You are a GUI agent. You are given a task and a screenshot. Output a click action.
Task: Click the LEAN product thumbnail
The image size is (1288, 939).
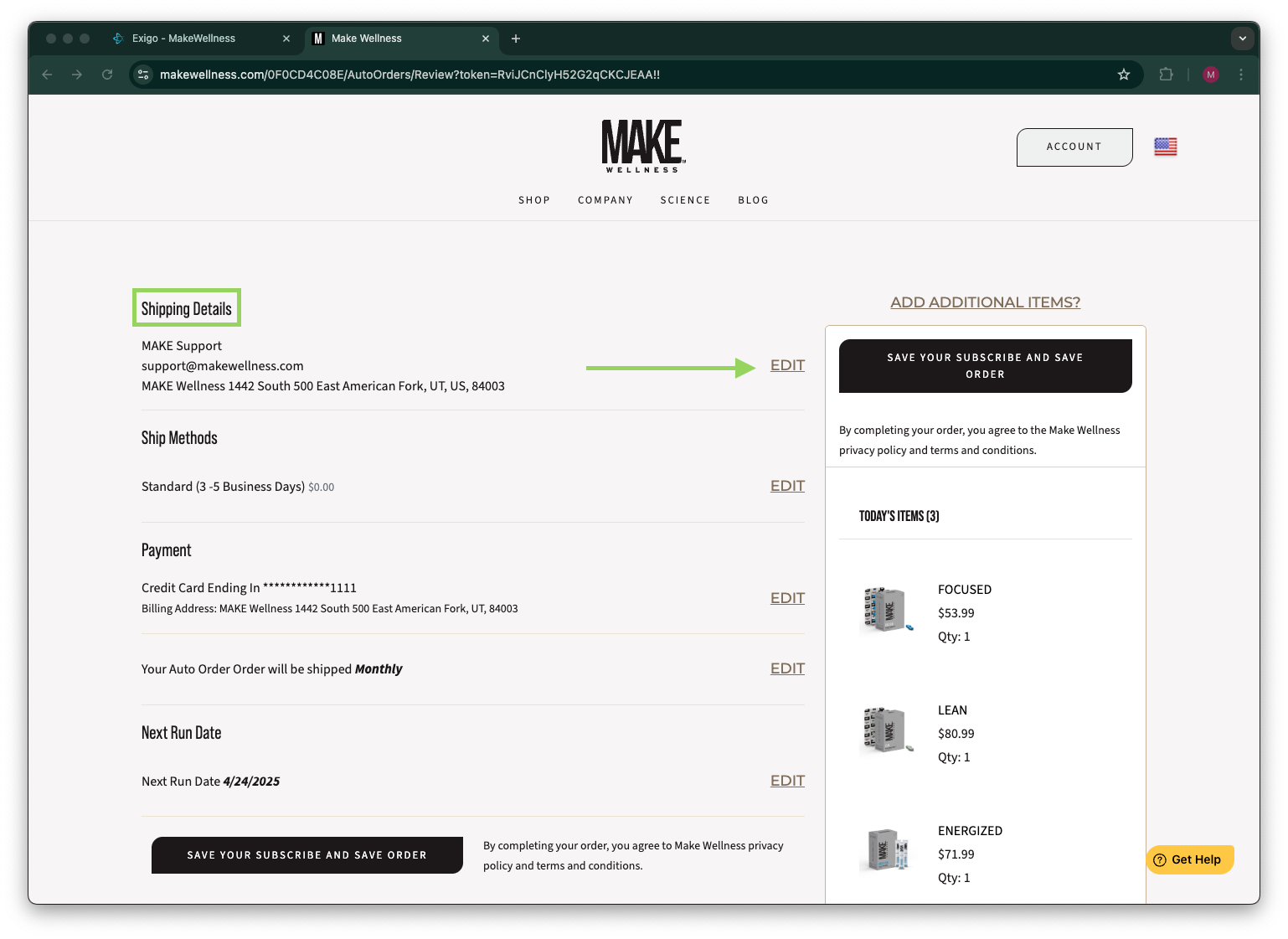coord(887,730)
